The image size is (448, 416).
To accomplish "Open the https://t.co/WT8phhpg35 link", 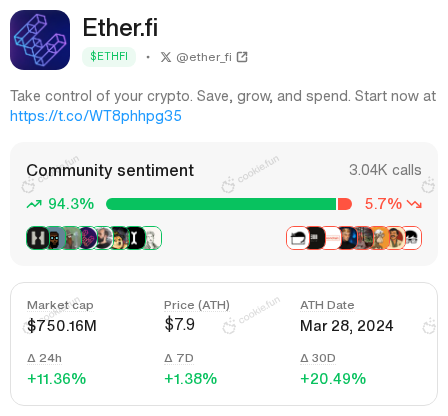I will coord(96,116).
